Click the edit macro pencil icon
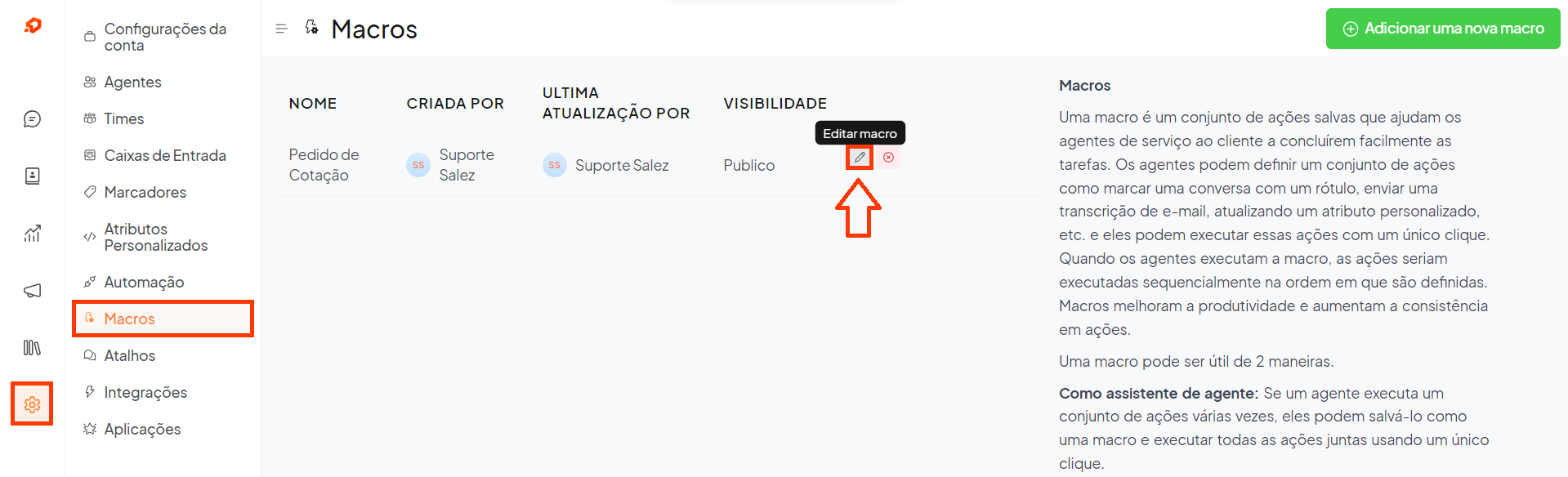Image resolution: width=1568 pixels, height=477 pixels. point(860,157)
